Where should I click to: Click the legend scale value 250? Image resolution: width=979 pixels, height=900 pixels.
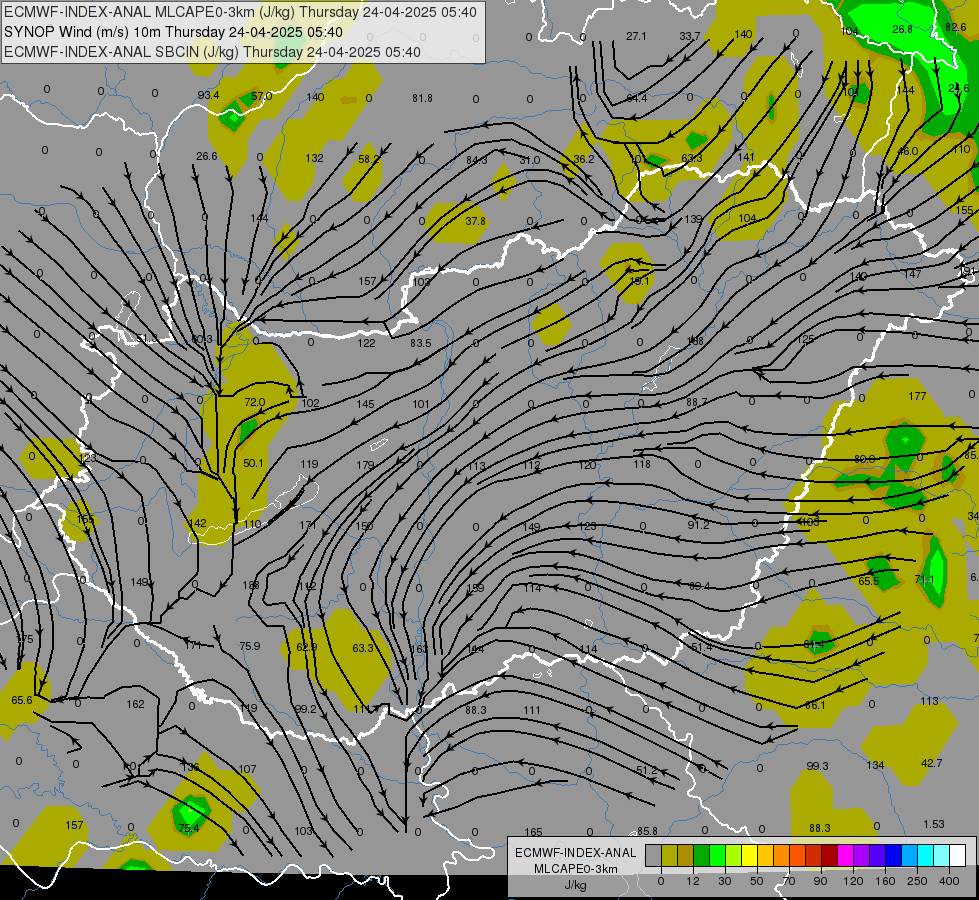point(917,881)
